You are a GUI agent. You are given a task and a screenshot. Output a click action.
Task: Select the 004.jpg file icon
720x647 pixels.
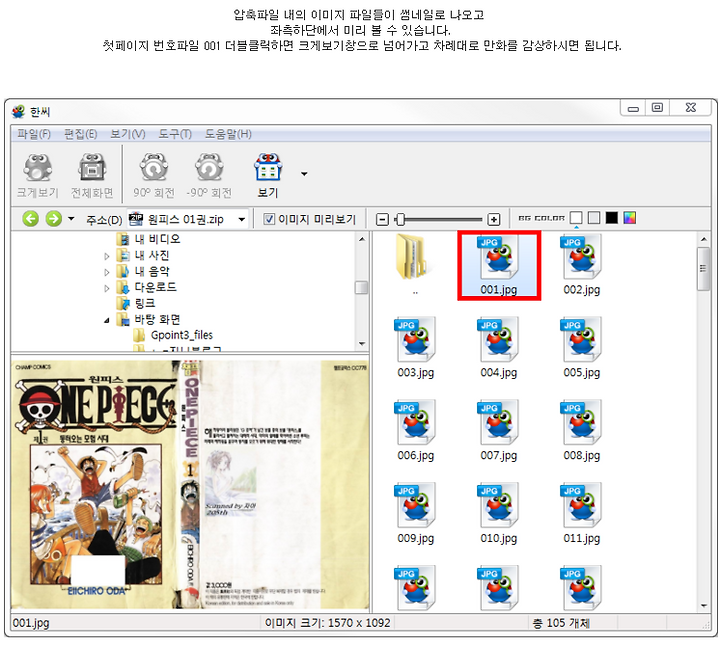(499, 340)
